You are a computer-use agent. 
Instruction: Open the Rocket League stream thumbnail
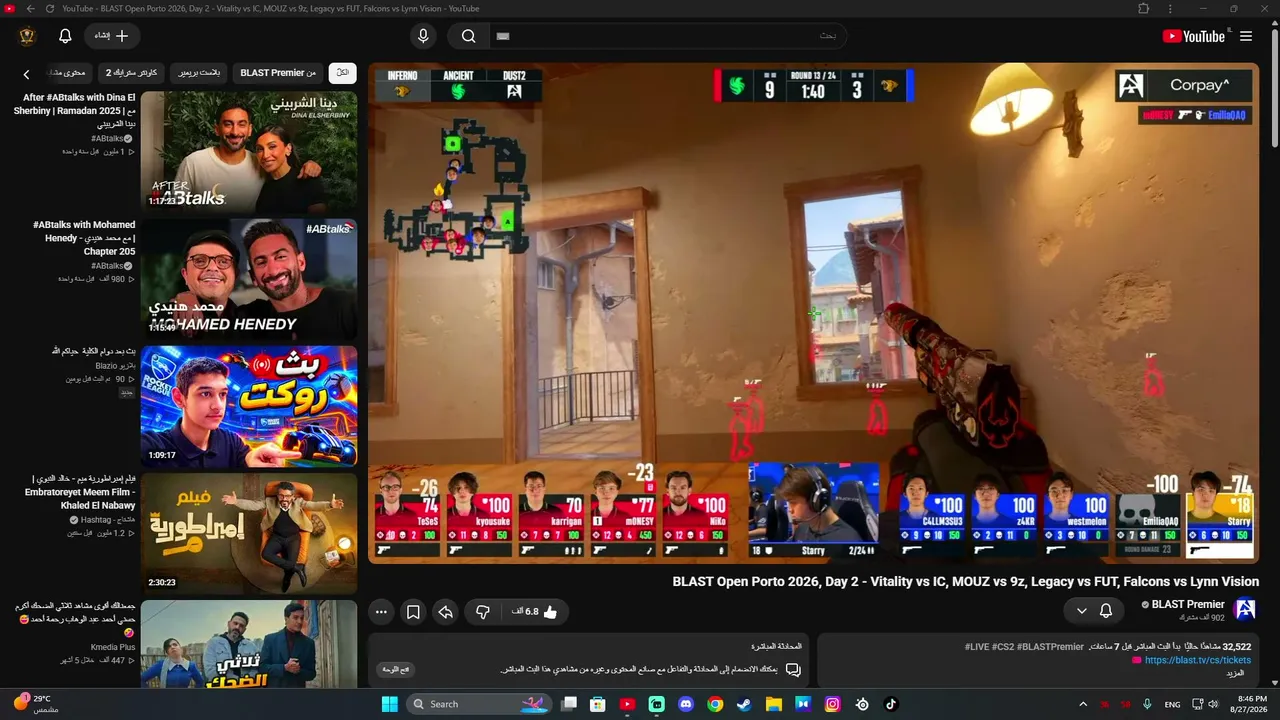[249, 406]
